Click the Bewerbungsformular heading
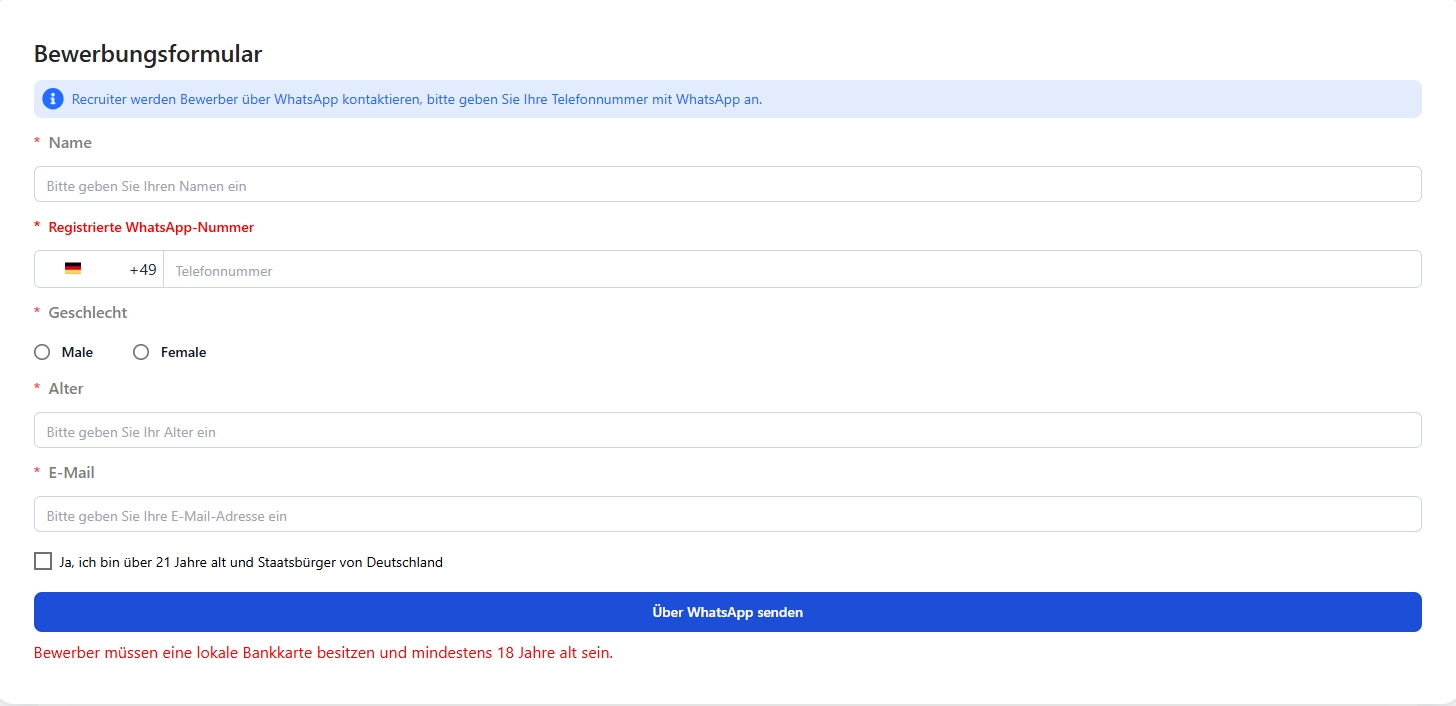Image resolution: width=1456 pixels, height=706 pixels. (x=148, y=54)
